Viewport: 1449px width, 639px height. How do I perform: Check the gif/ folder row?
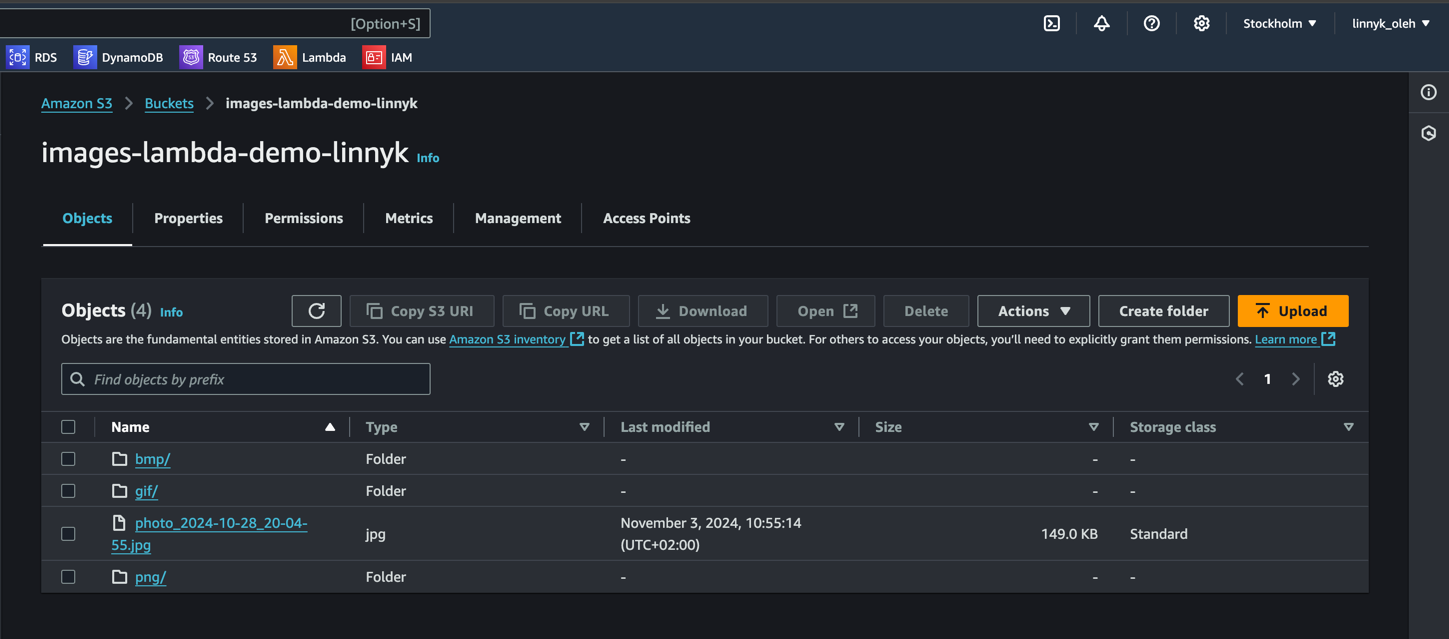(x=68, y=491)
